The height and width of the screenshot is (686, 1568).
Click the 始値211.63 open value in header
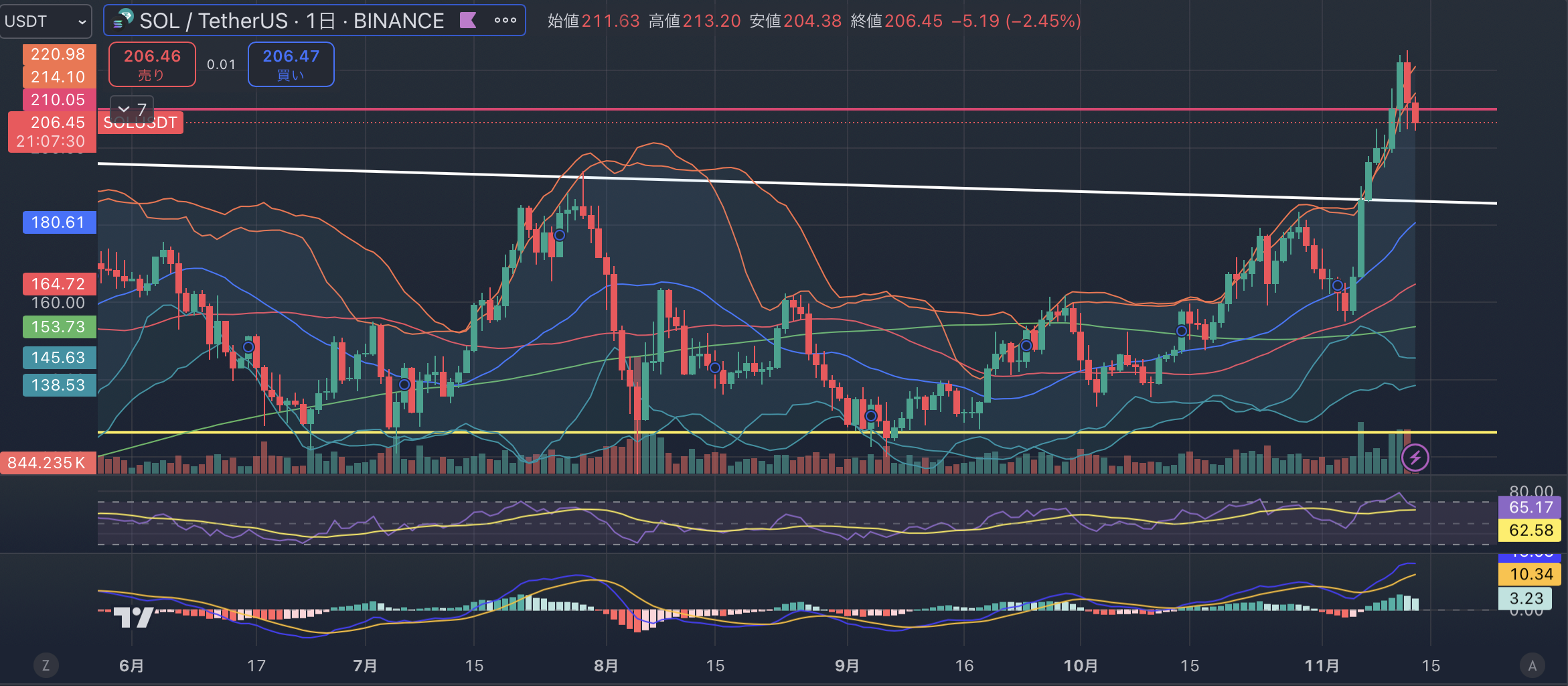[593, 21]
